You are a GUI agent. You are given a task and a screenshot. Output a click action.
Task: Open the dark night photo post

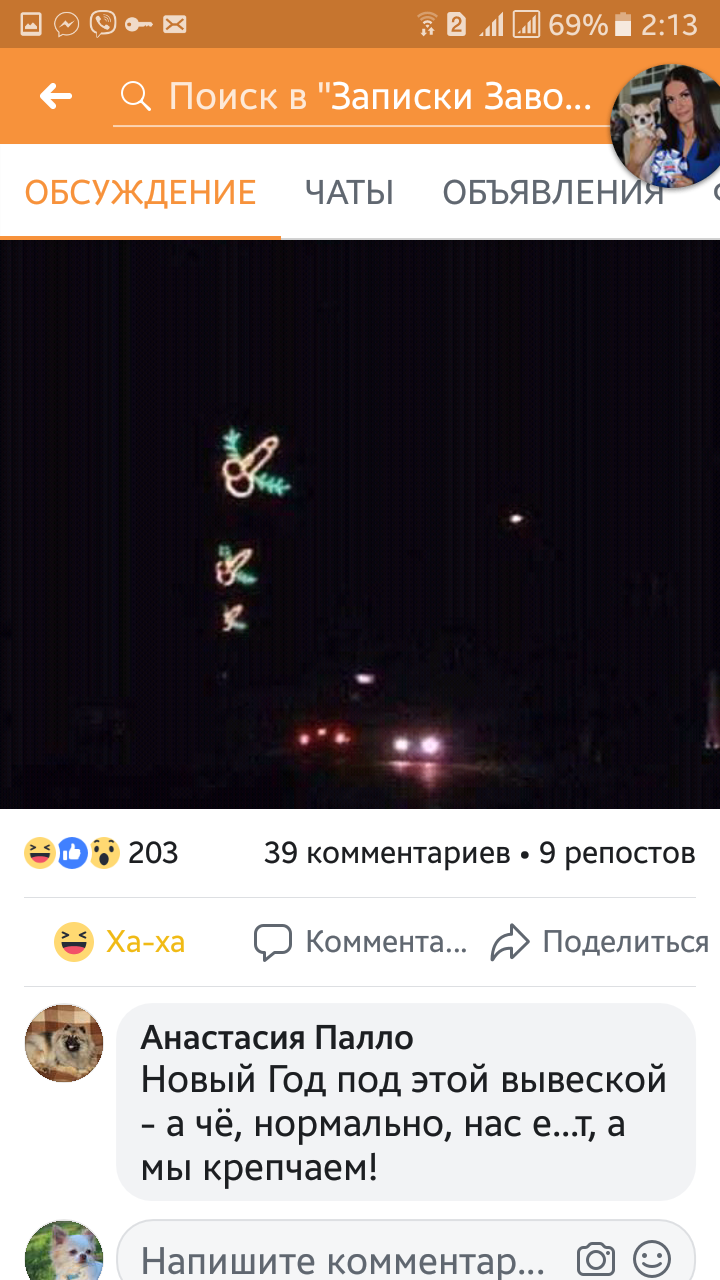tap(360, 524)
